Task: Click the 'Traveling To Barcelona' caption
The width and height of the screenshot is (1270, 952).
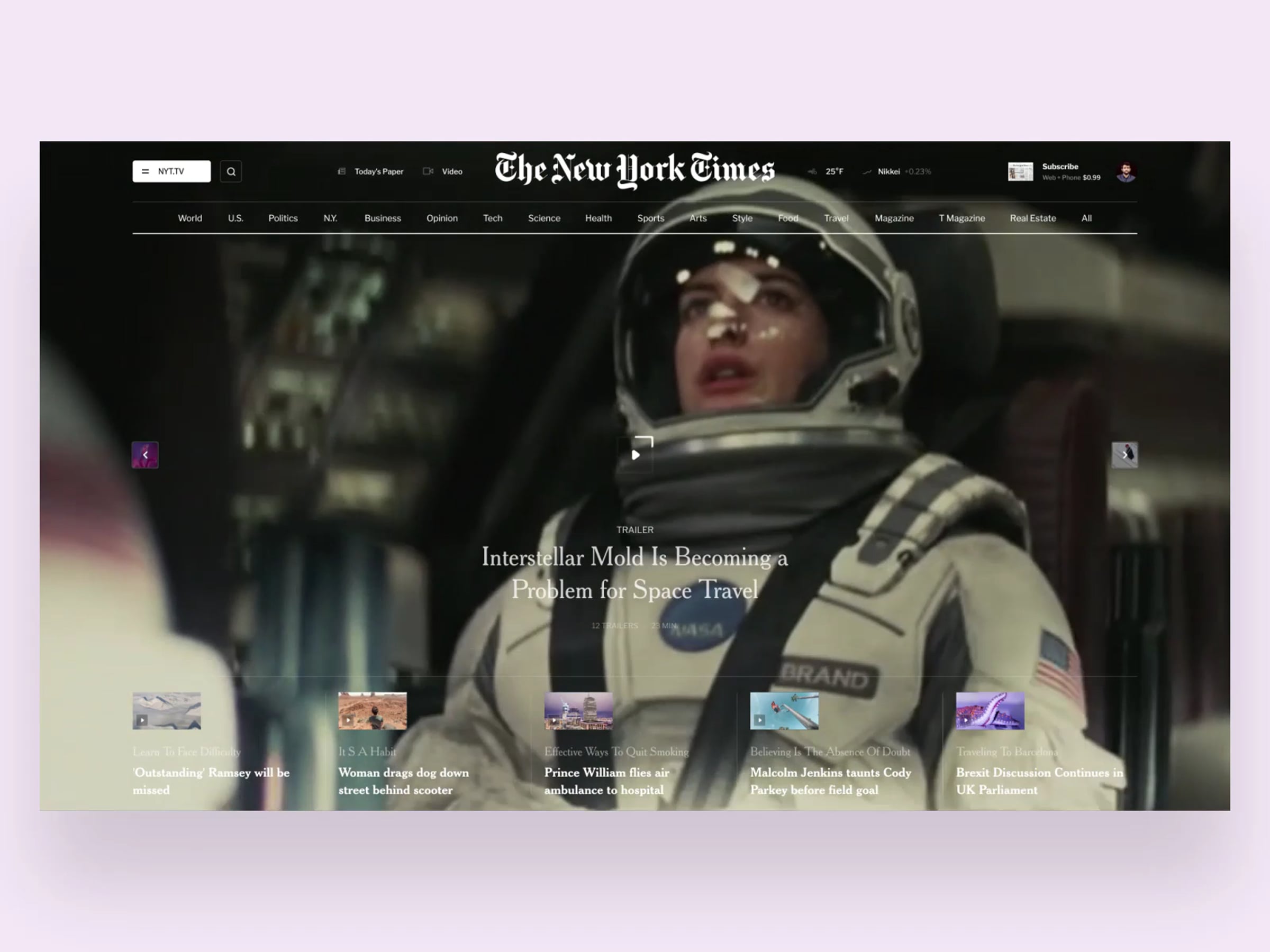Action: point(1006,752)
